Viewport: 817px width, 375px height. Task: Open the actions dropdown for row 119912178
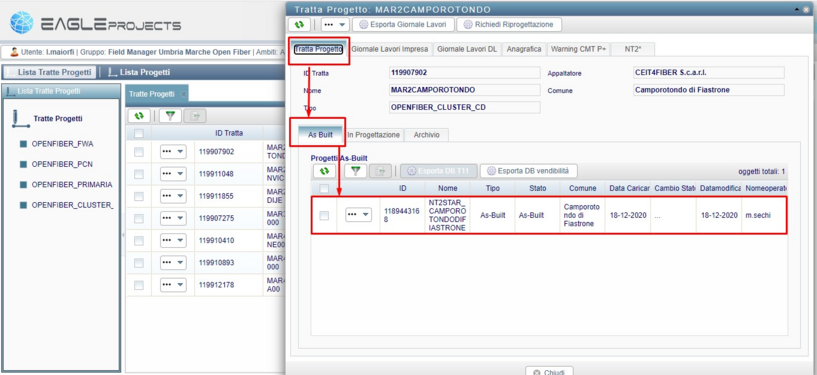coord(173,285)
